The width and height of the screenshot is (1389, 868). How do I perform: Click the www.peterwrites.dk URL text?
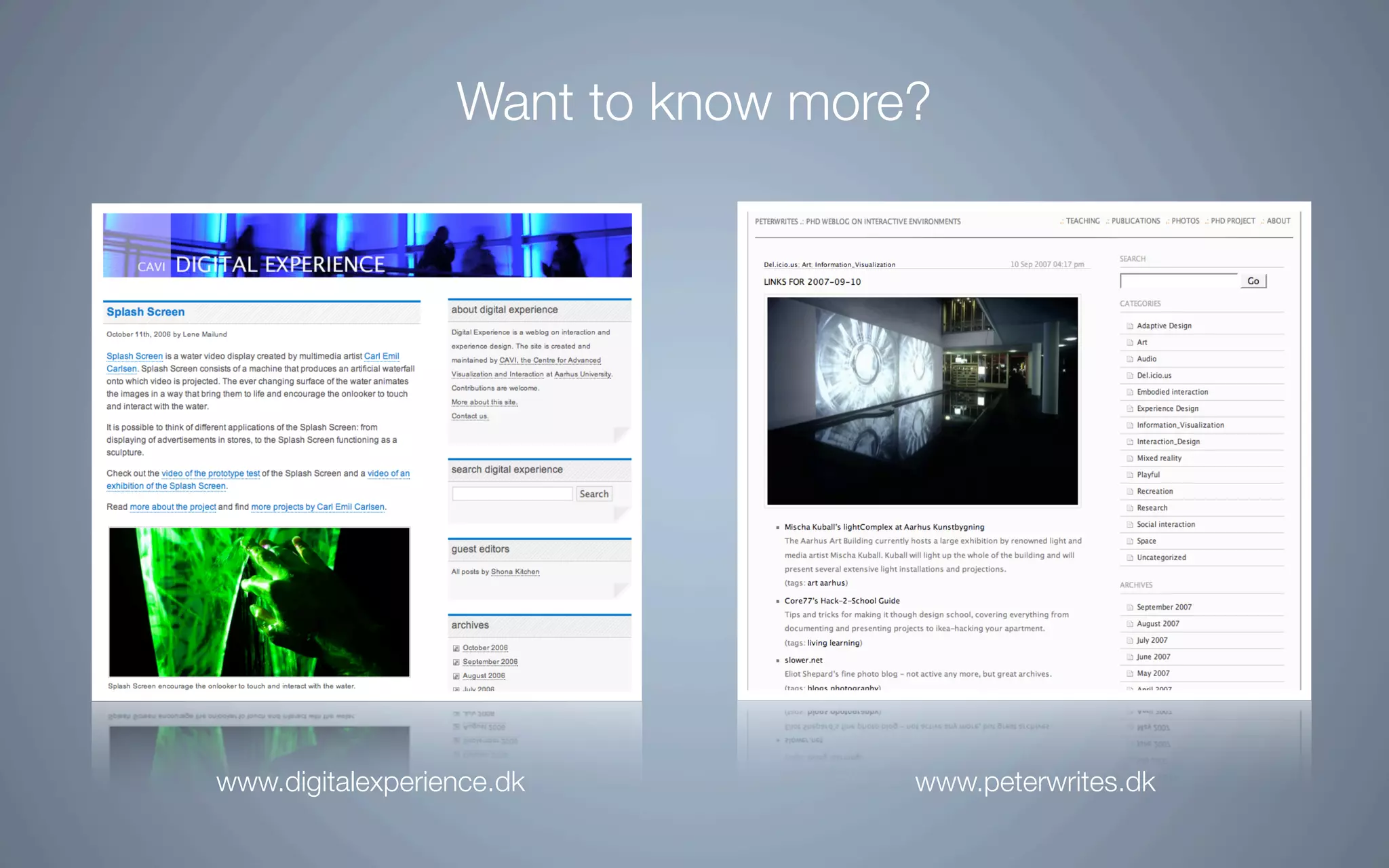1035,782
